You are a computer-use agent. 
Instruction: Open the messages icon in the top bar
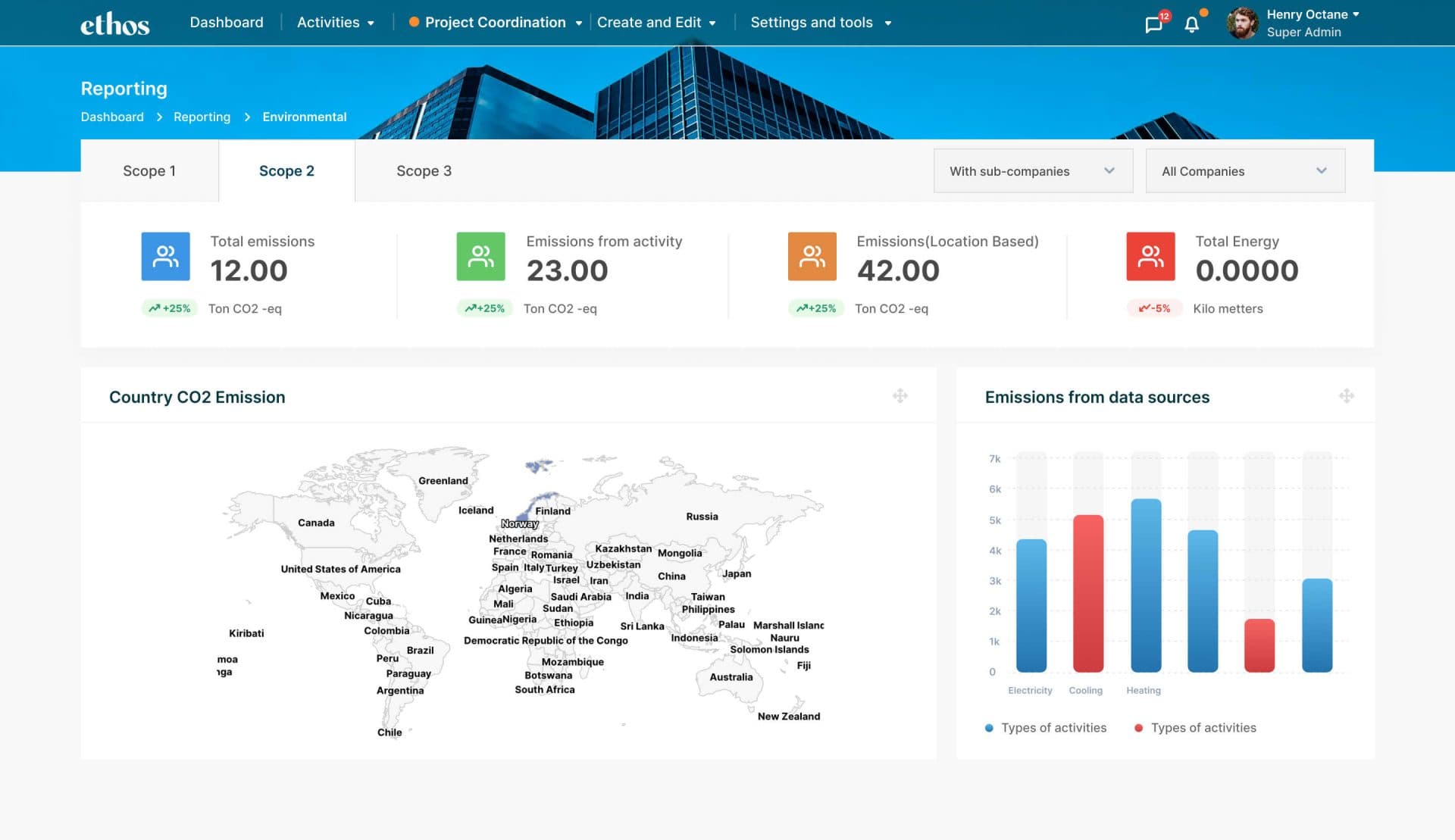point(1153,23)
